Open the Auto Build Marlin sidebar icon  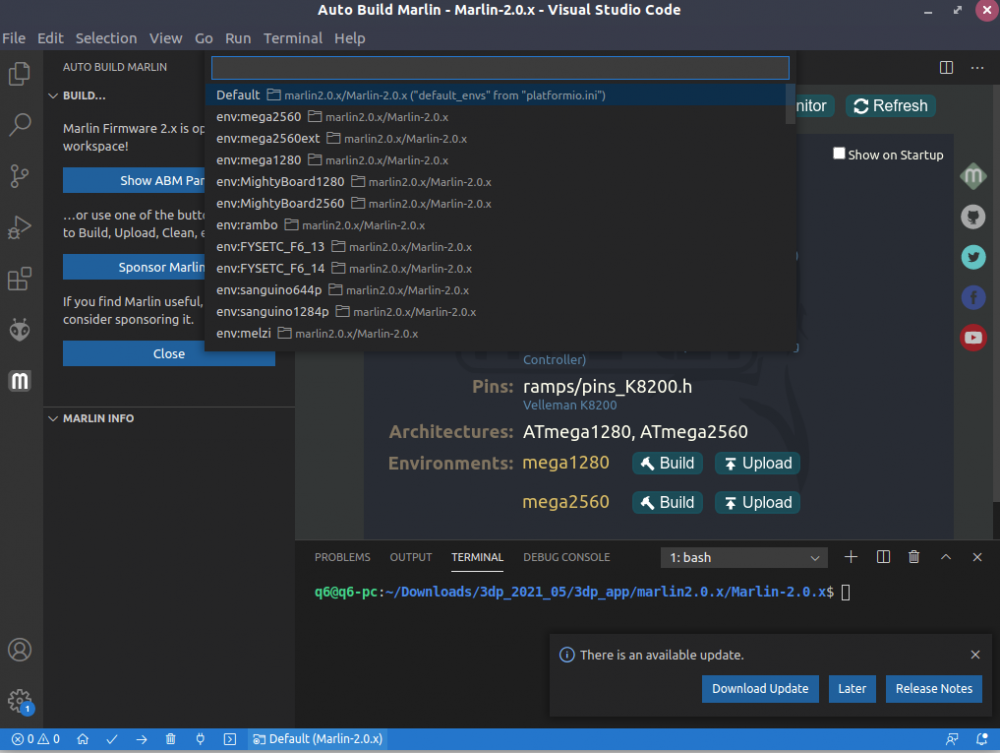[20, 381]
